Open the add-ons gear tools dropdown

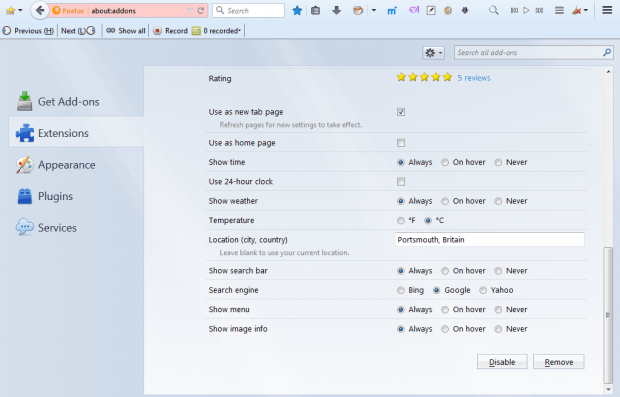coord(433,53)
